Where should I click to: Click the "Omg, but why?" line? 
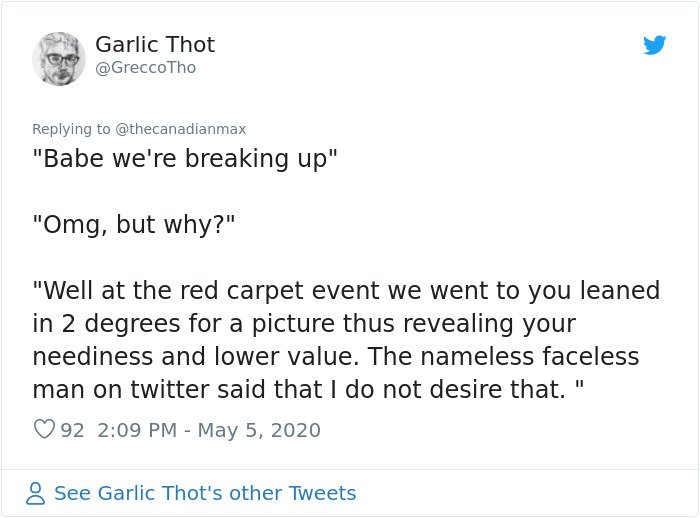[x=133, y=225]
